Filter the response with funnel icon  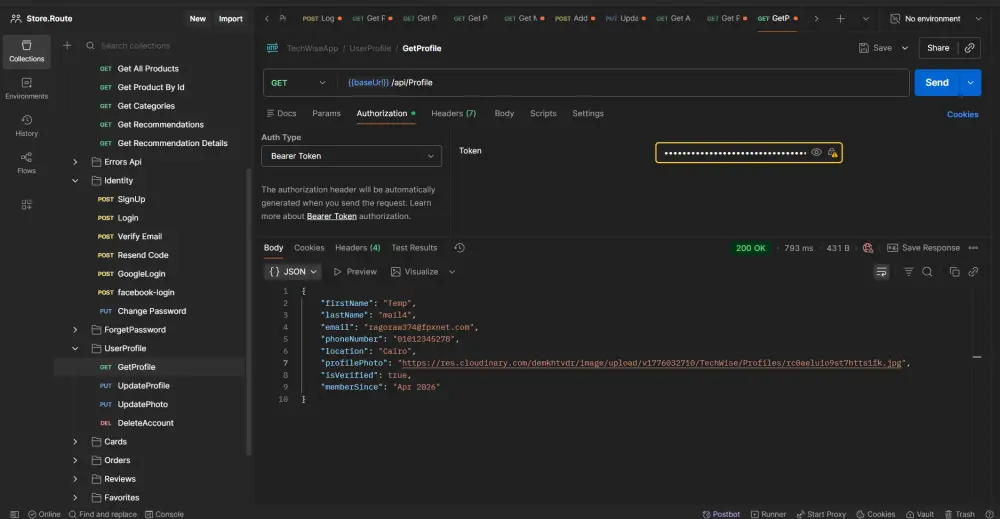point(908,272)
